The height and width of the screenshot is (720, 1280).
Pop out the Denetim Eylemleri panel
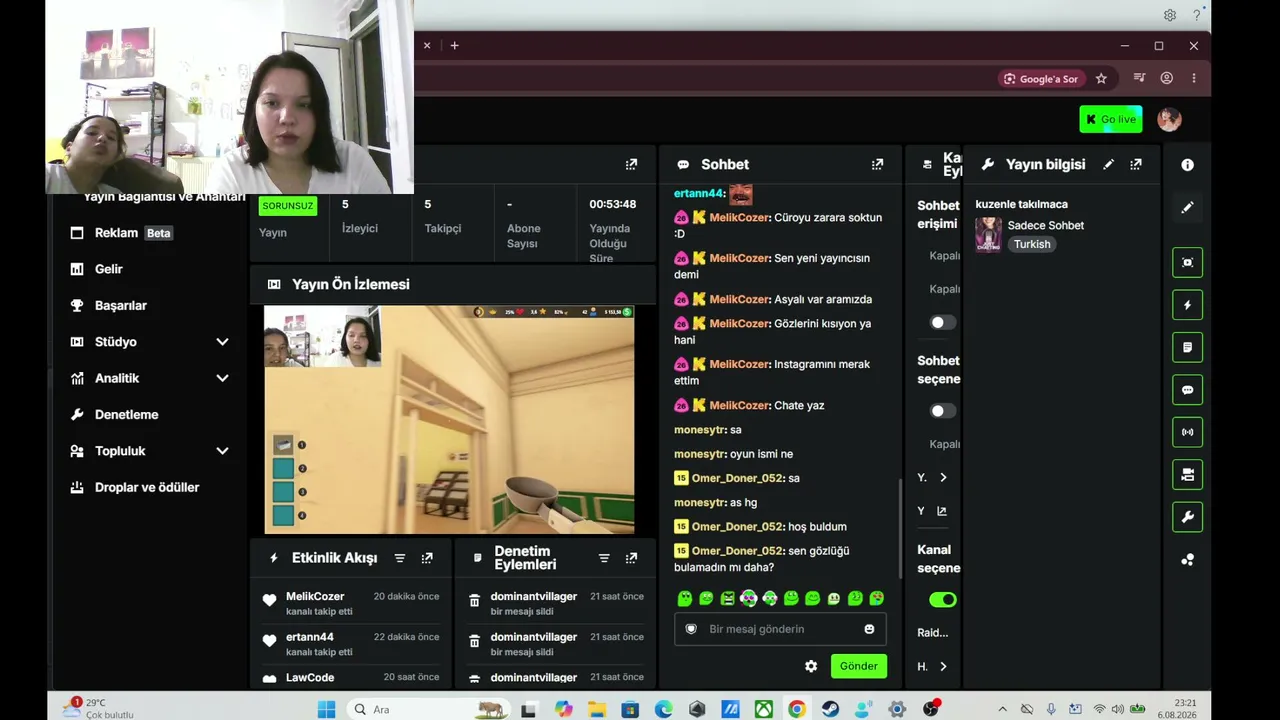[x=631, y=558]
